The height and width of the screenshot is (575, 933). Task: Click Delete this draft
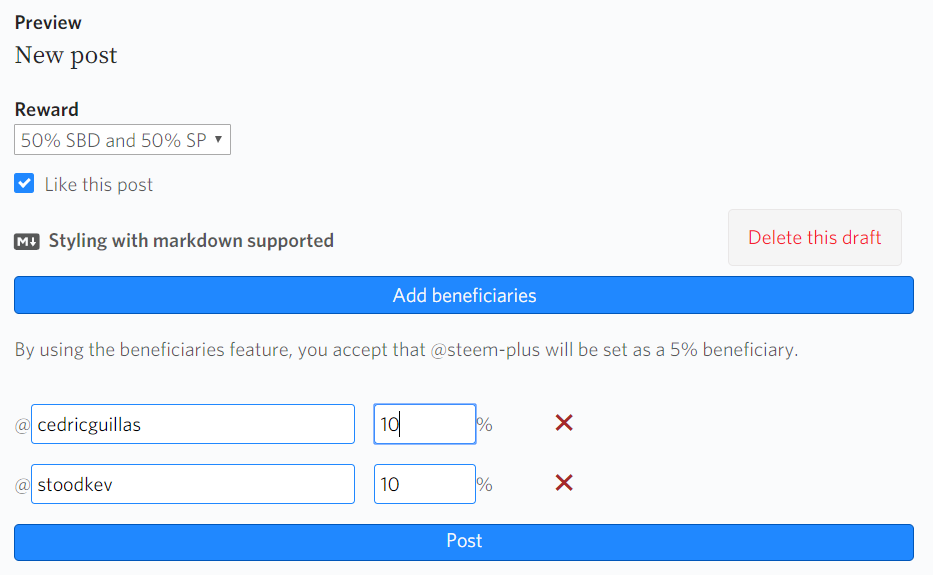click(814, 238)
